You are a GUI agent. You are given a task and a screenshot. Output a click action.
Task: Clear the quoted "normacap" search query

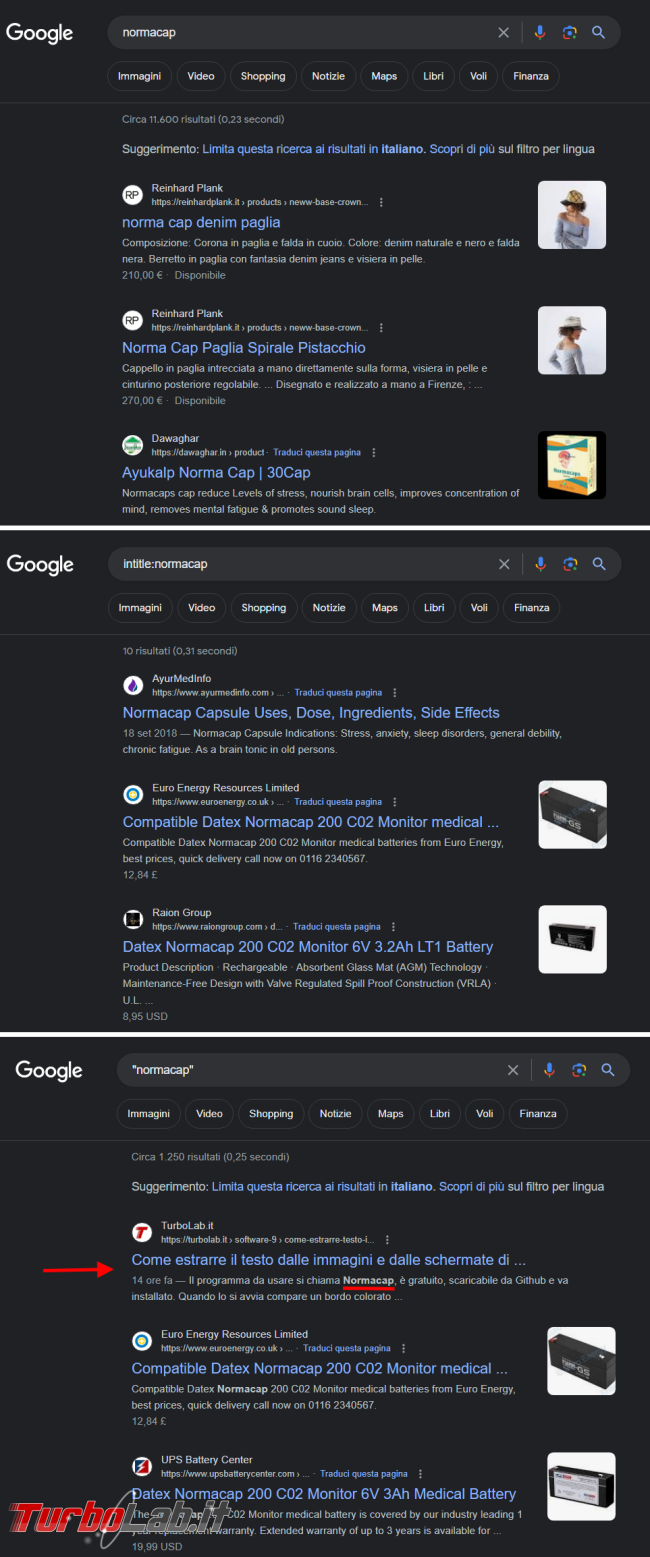click(513, 1070)
